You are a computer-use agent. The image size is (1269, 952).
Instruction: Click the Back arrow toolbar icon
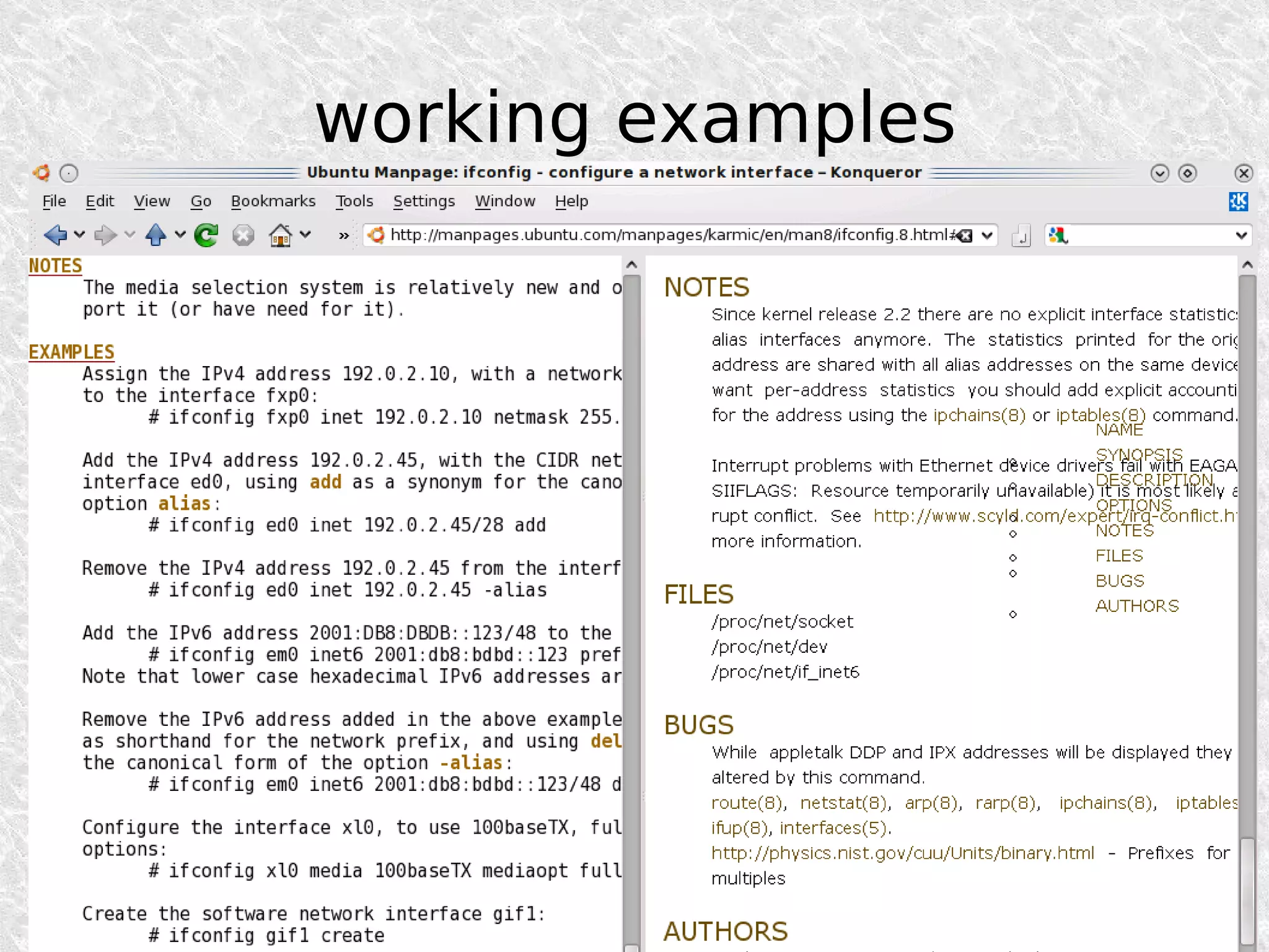(x=55, y=235)
